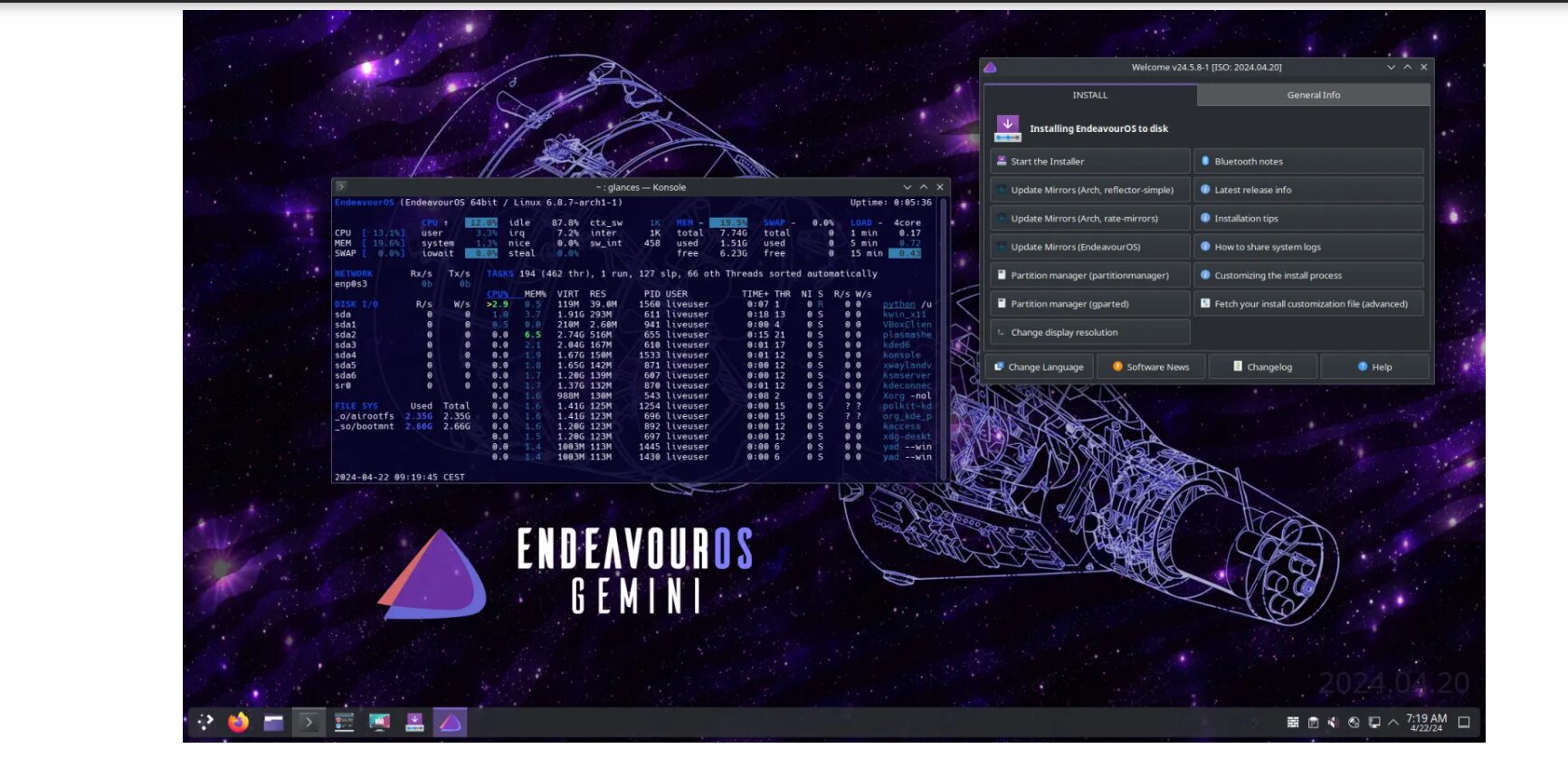Click the 'enp0s3' network interface text
Viewport: 1568px width, 758px height.
tap(351, 284)
